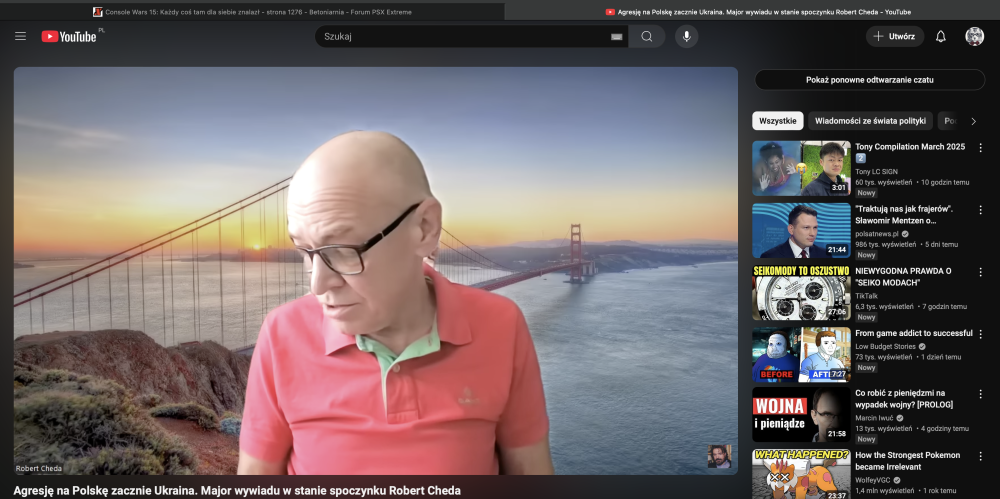The width and height of the screenshot is (1000, 499).
Task: Open the Utwórz create menu
Action: point(894,36)
